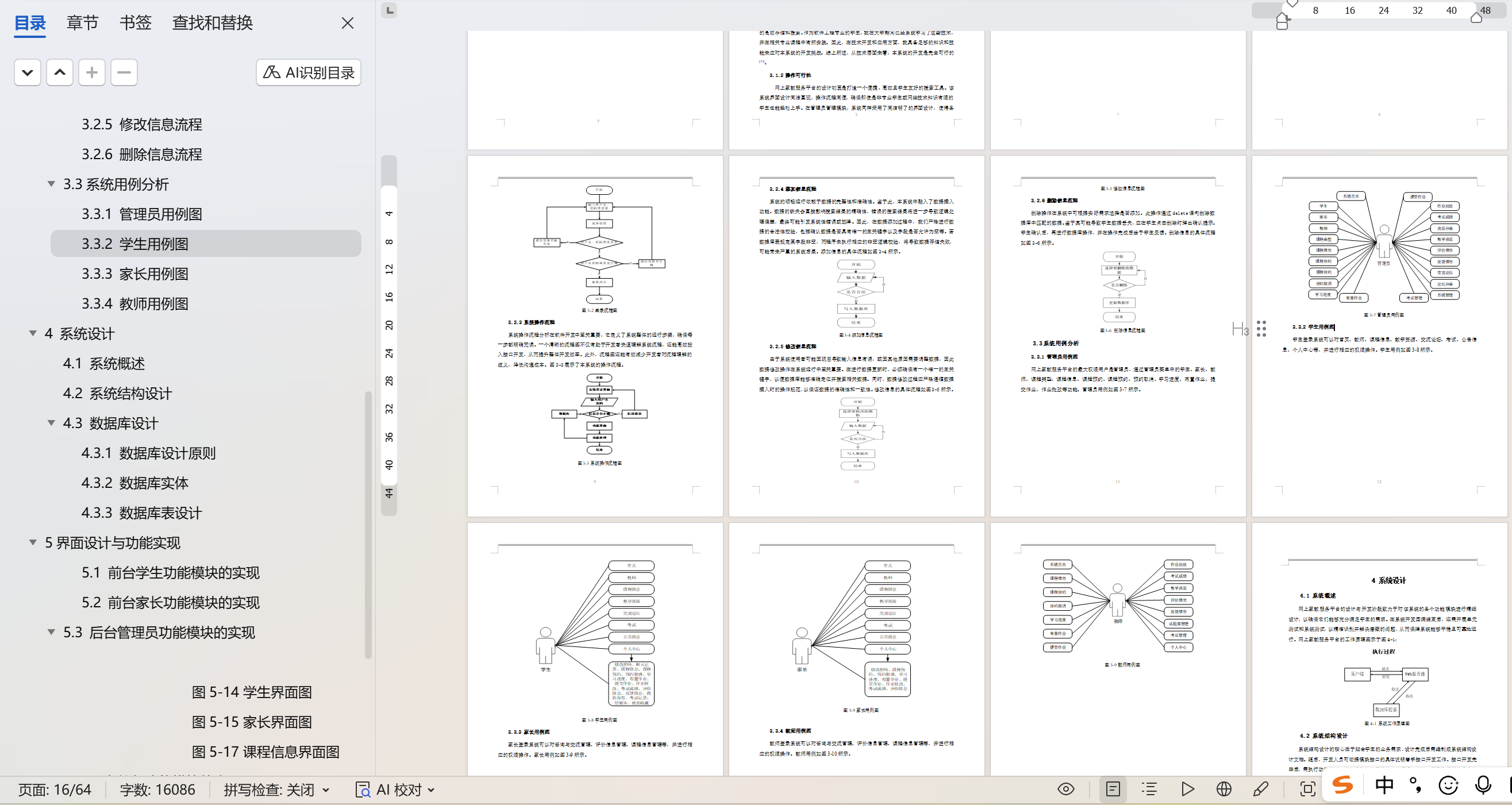Click the writing mode pen icon

(1261, 789)
